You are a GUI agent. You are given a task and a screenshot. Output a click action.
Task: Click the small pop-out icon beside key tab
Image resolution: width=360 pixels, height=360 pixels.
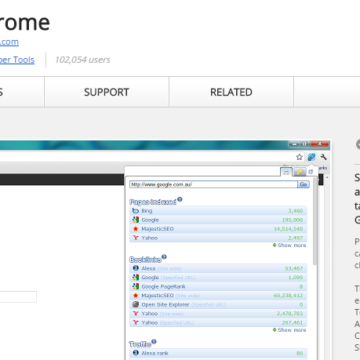pos(311,172)
